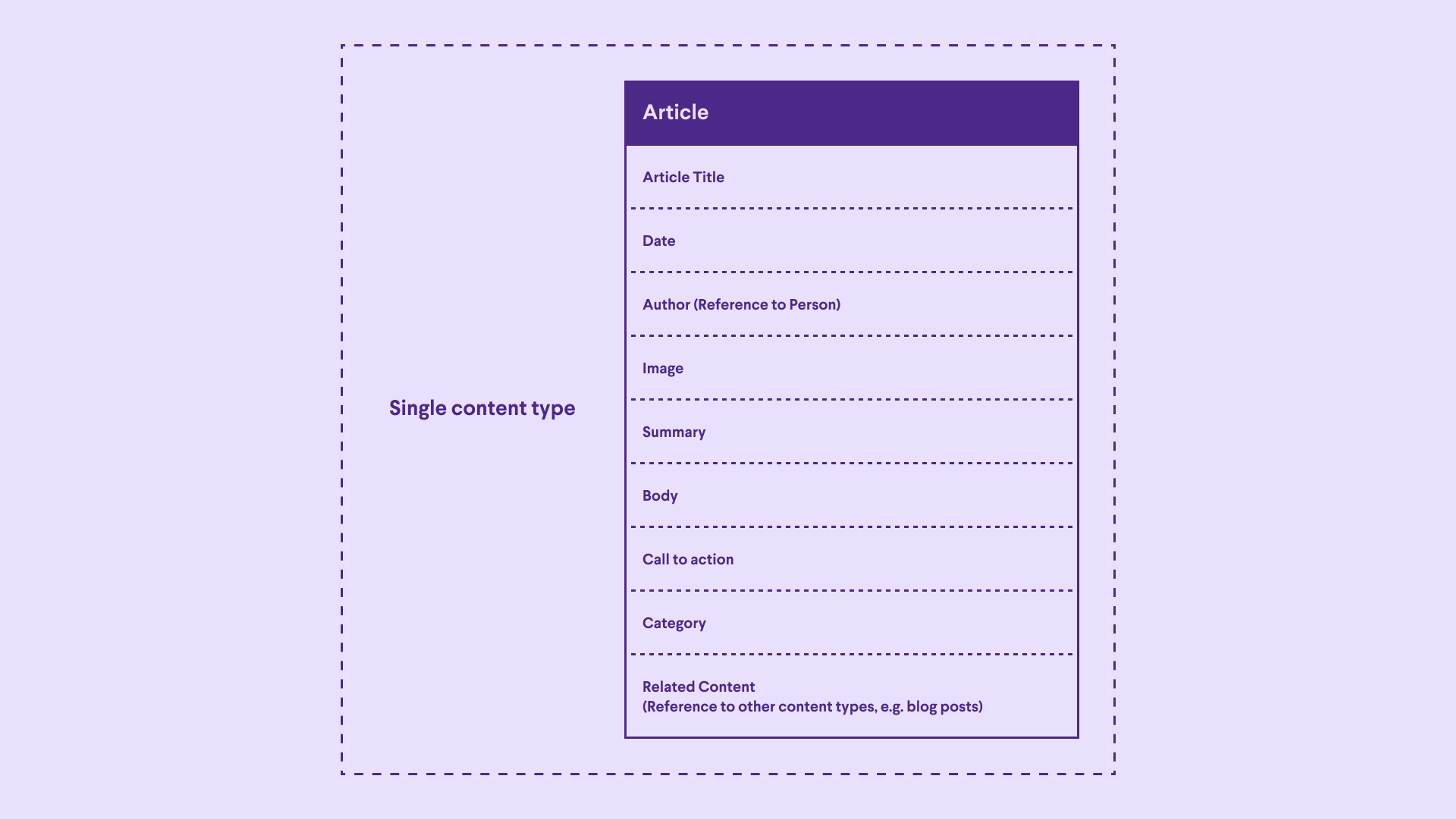
Task: Click the Article Title field
Action: click(x=851, y=177)
